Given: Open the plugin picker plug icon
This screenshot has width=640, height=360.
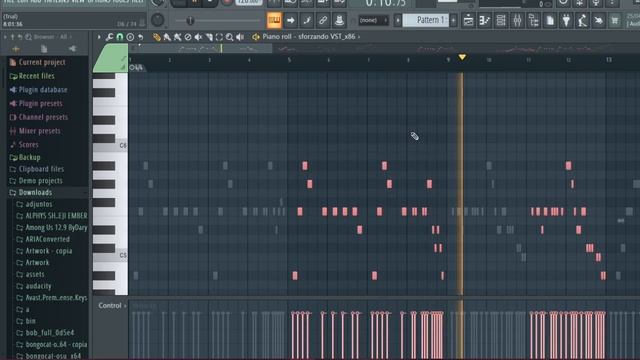Looking at the screenshot, I should click(566, 20).
